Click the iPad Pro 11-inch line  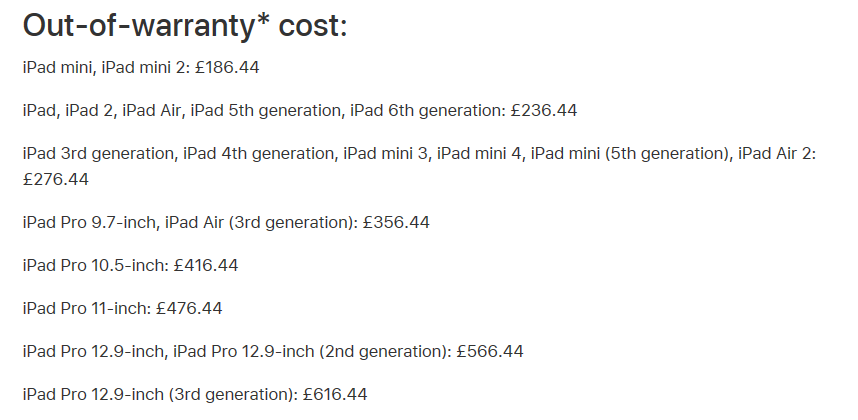coord(123,308)
